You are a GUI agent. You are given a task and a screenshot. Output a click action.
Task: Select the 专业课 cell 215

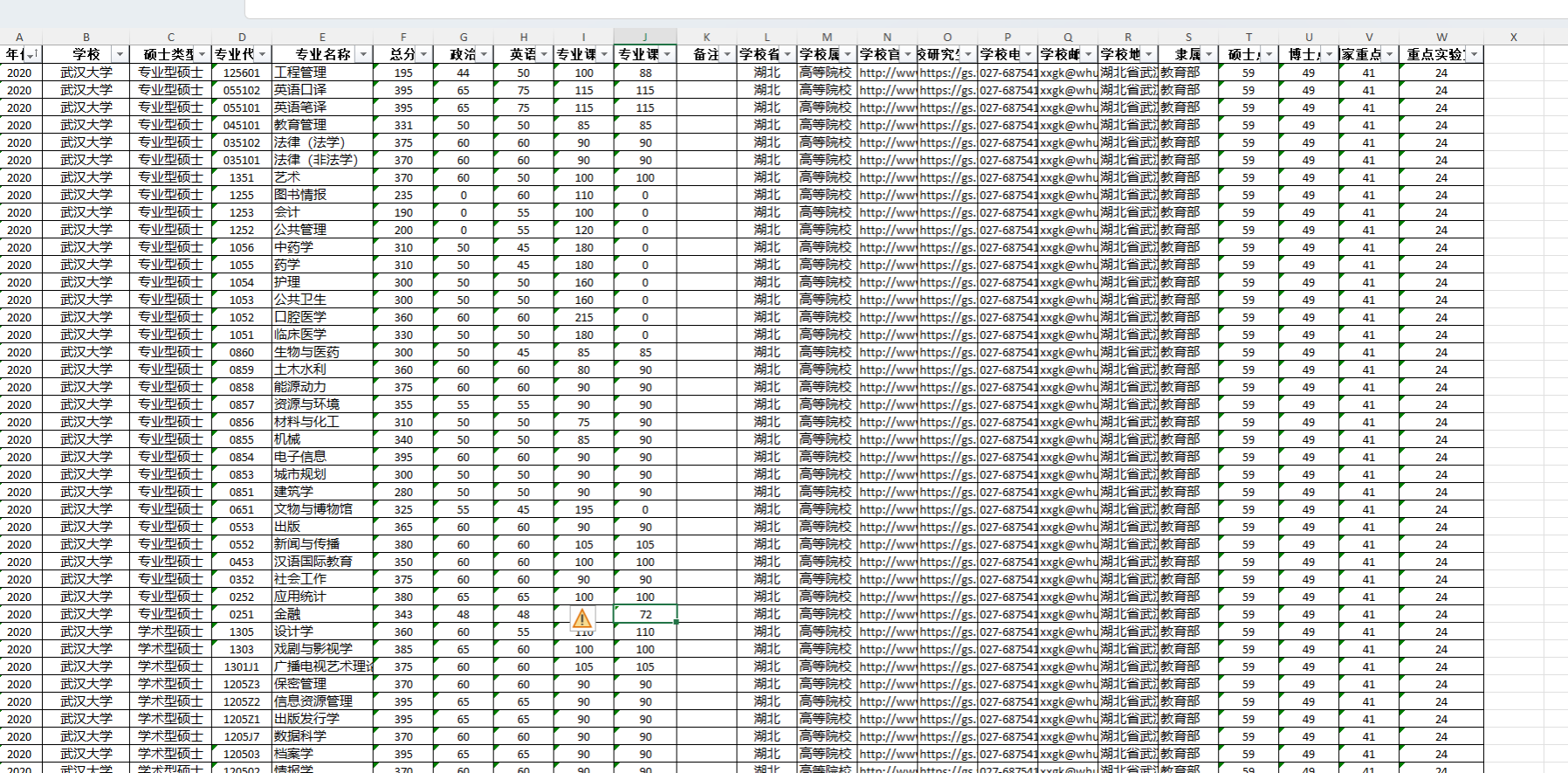[x=584, y=317]
